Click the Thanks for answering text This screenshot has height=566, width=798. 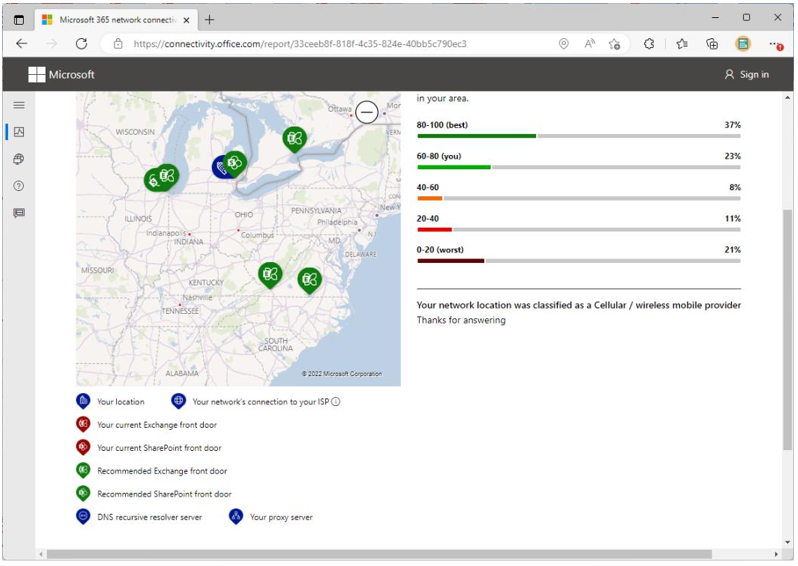pyautogui.click(x=461, y=320)
